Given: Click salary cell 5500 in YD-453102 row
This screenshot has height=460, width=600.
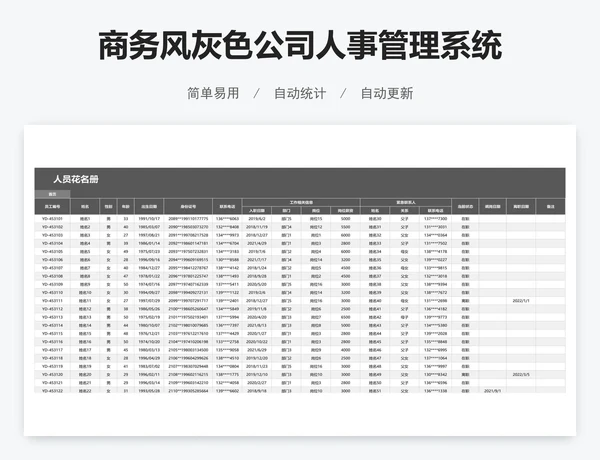Looking at the screenshot, I should 345,227.
